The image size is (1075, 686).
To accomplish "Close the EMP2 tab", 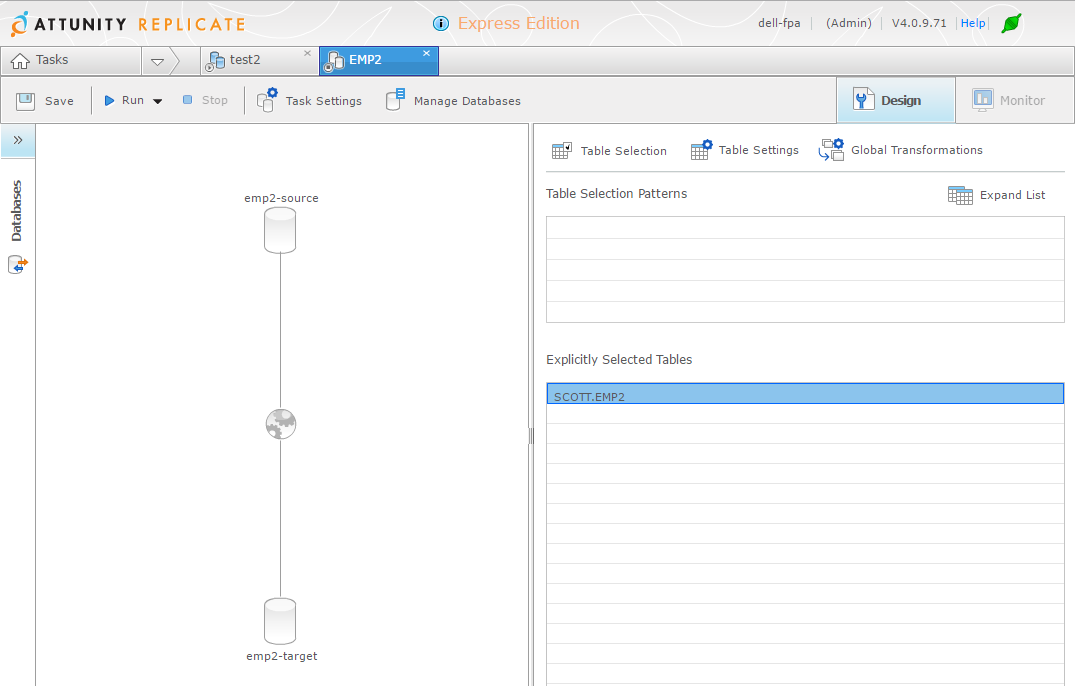I will [x=426, y=53].
